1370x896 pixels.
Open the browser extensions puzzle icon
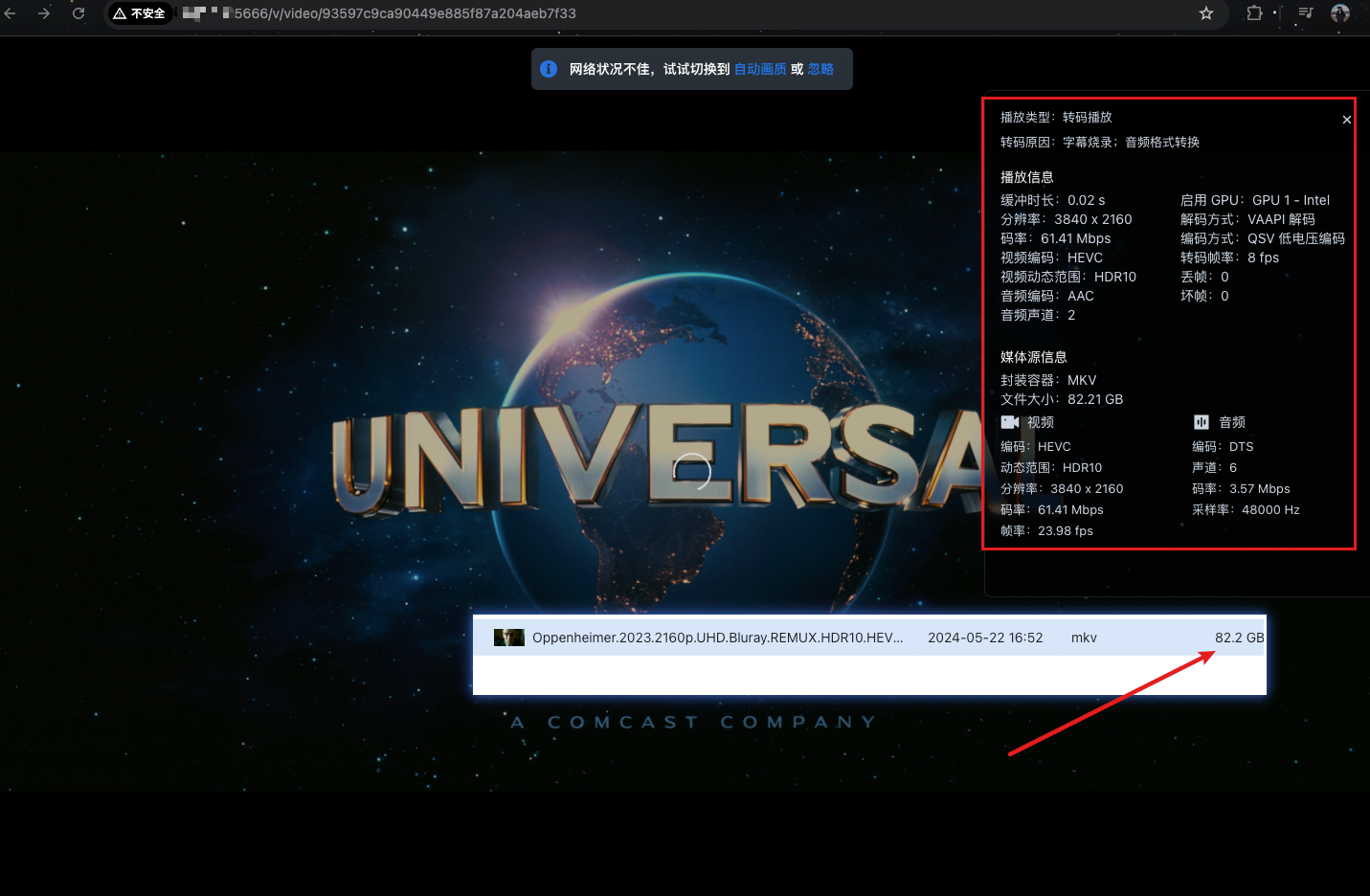tap(1254, 13)
